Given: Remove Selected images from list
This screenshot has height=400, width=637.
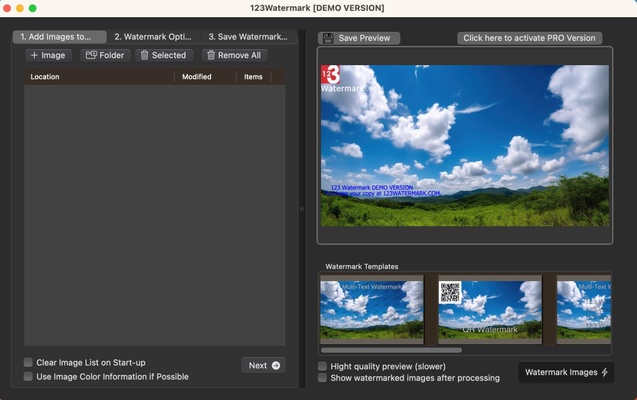Looking at the screenshot, I should 164,55.
